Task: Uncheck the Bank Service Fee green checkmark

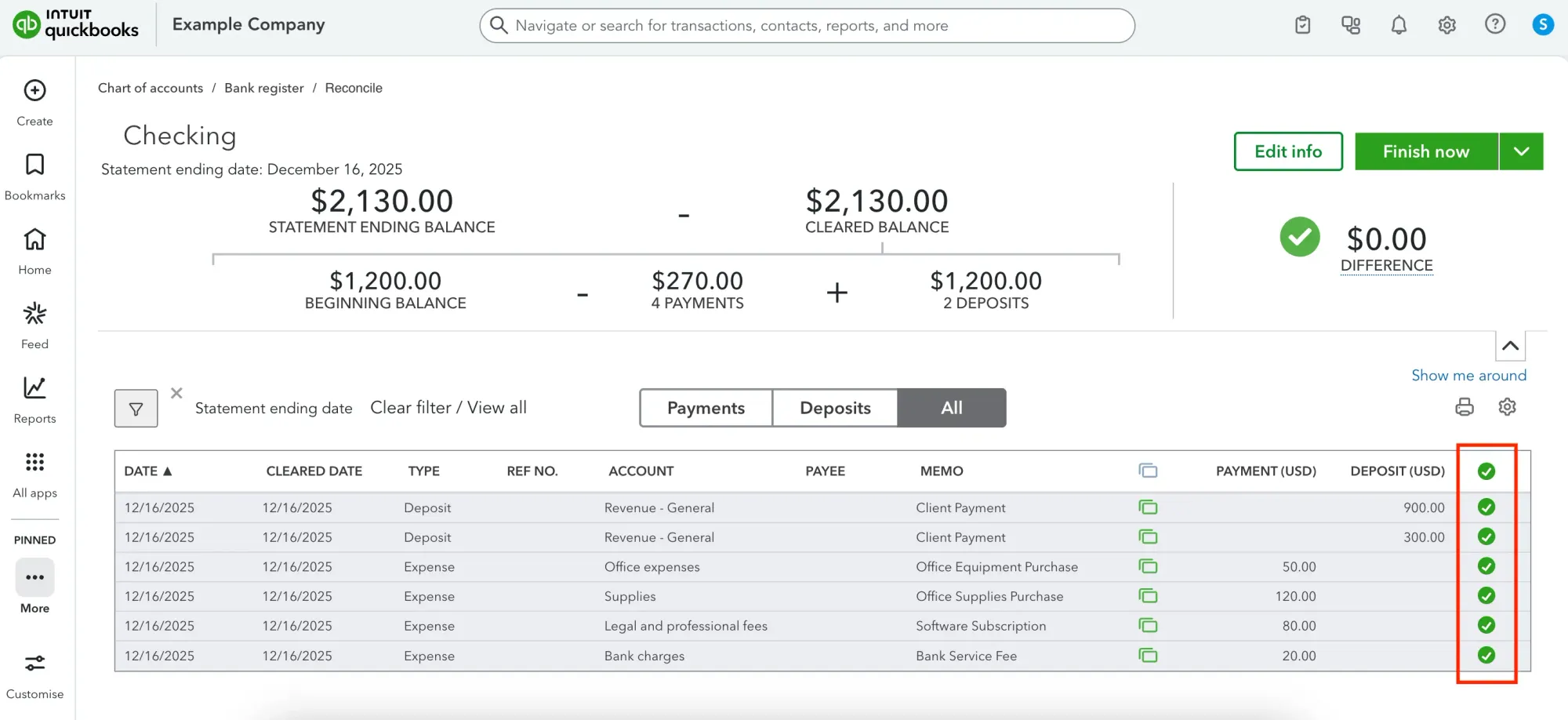Action: pyautogui.click(x=1486, y=655)
